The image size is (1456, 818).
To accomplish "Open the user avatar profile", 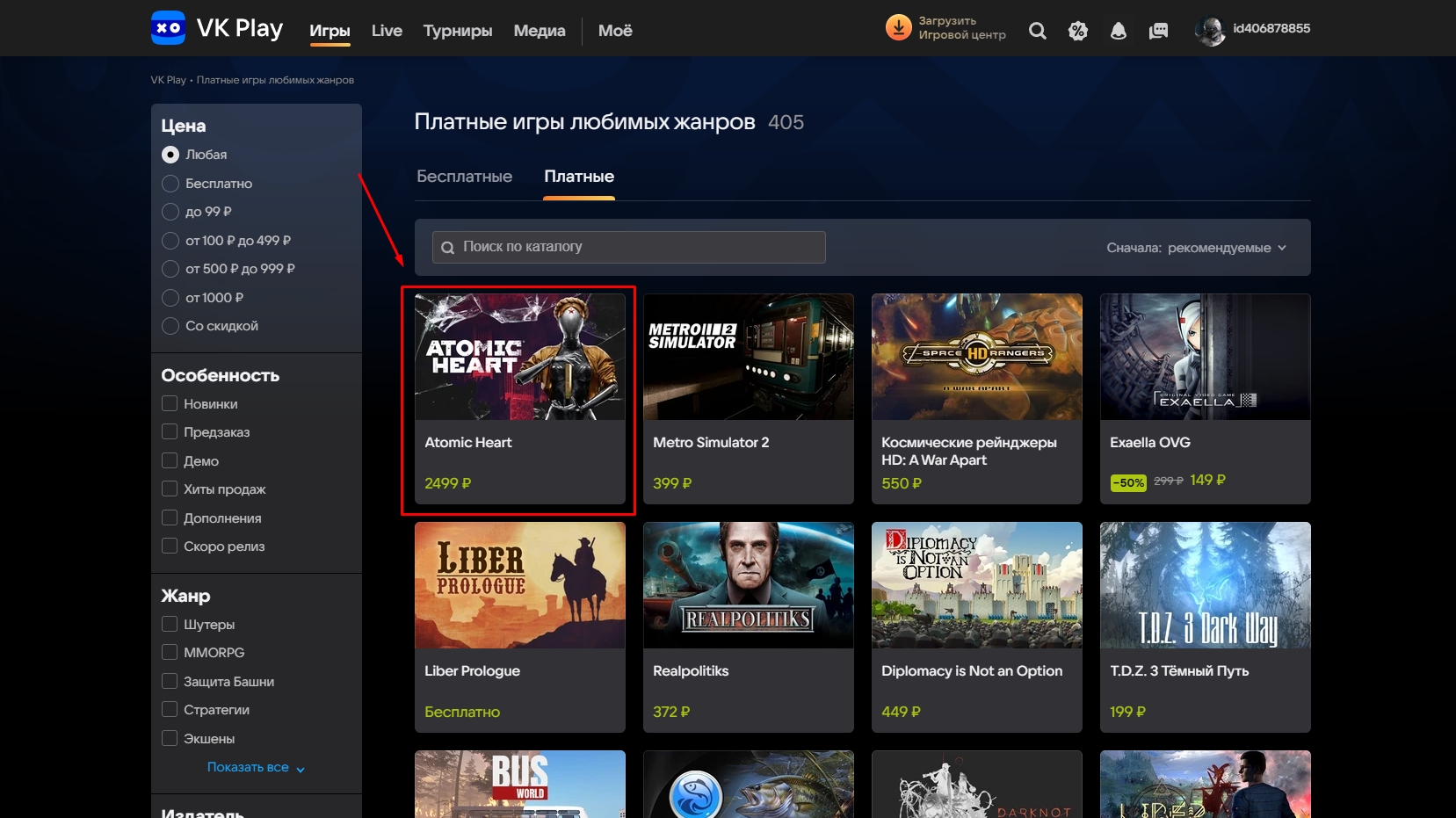I will [1210, 31].
